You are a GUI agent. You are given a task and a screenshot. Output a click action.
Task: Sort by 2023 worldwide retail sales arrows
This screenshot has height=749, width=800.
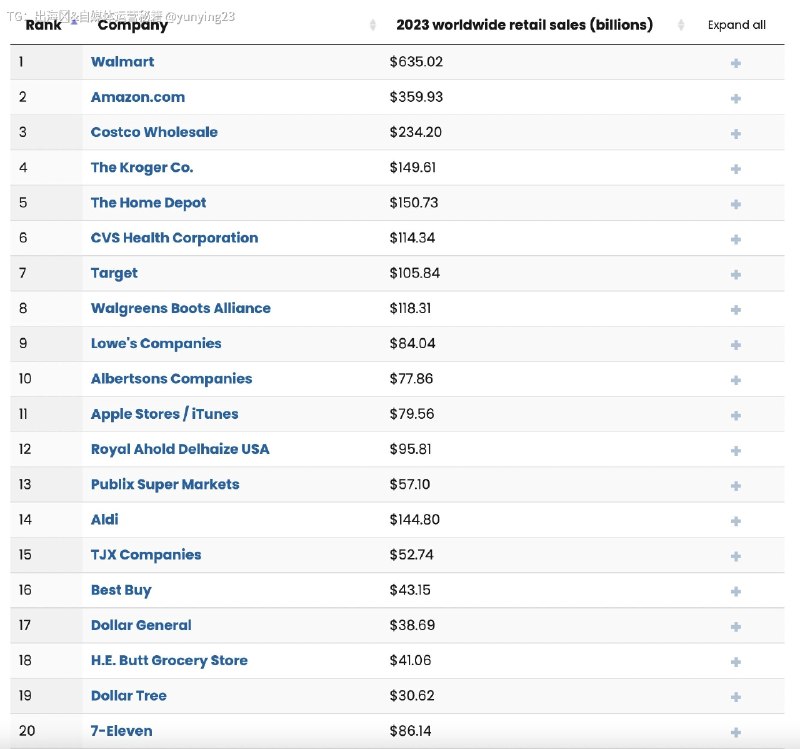(x=681, y=24)
